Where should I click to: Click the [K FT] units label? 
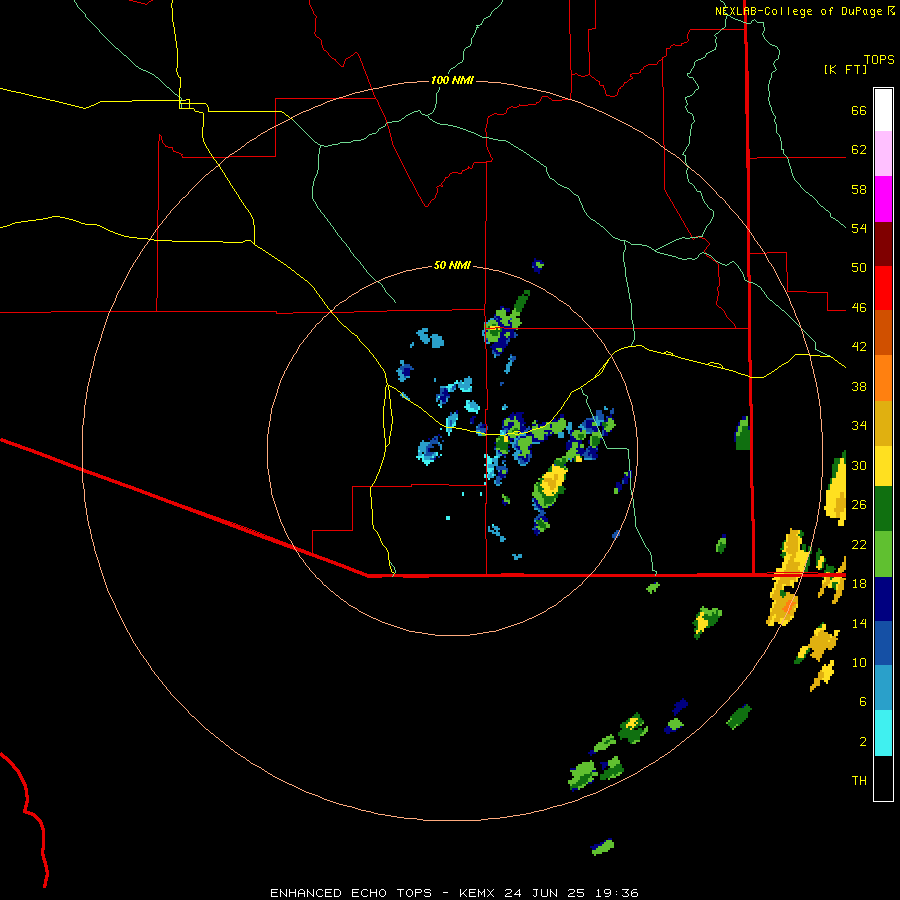[845, 70]
